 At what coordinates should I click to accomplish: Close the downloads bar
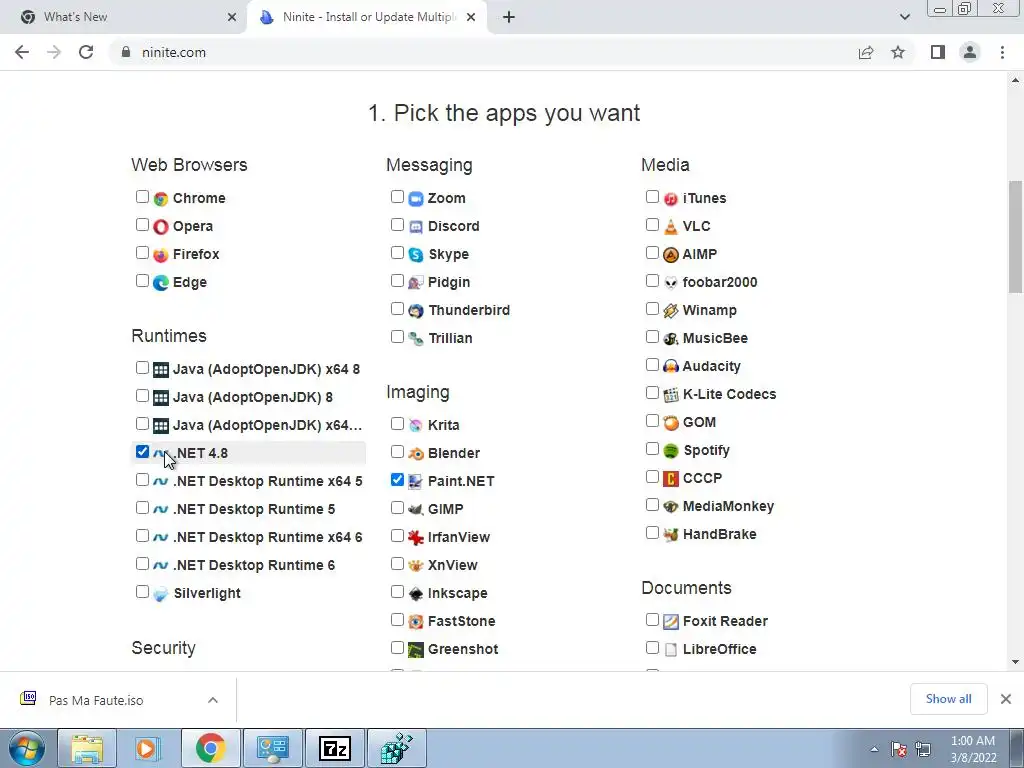tap(1006, 699)
